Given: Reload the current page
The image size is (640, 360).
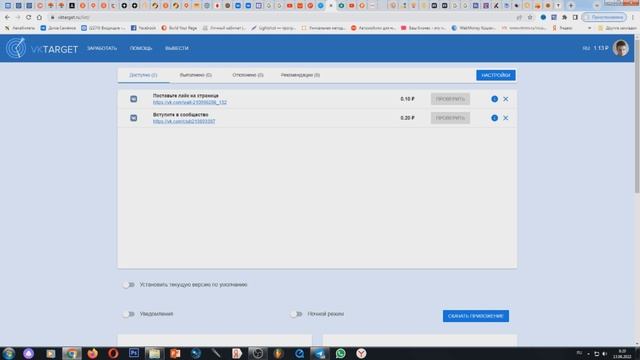Looking at the screenshot, I should [28, 17].
